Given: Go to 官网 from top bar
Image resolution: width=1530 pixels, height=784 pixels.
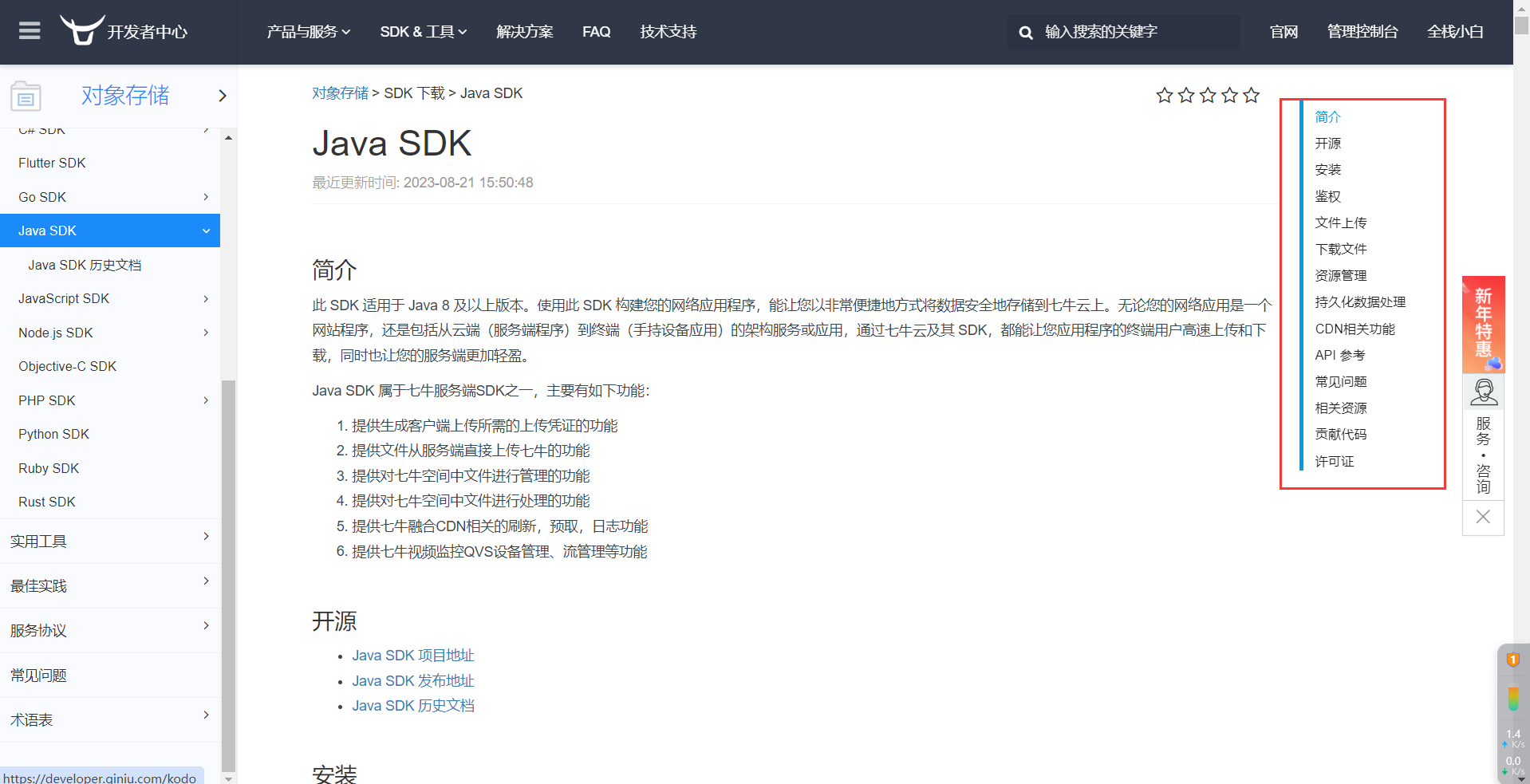Looking at the screenshot, I should 1284,32.
